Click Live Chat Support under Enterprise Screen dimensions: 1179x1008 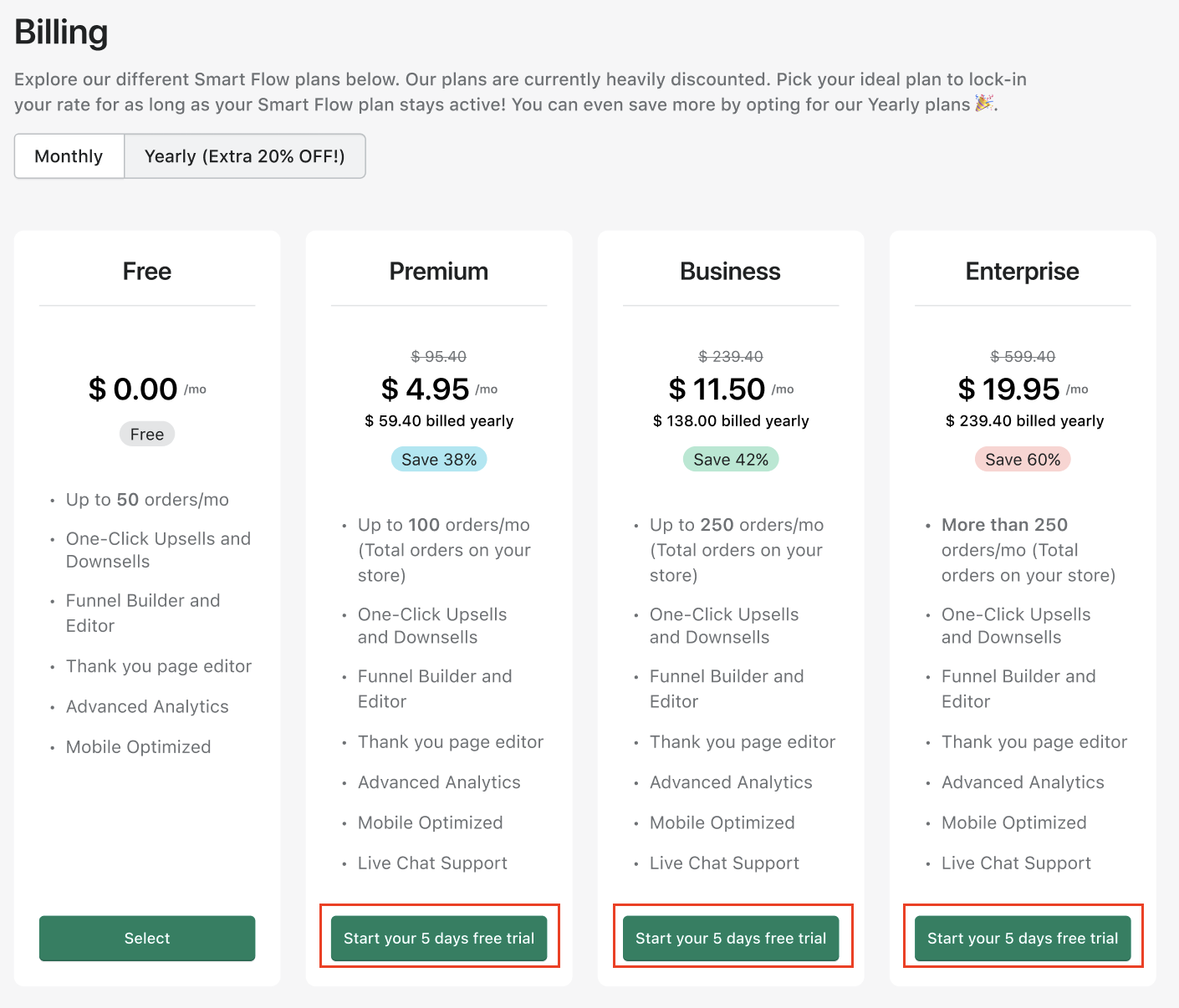click(x=1016, y=863)
